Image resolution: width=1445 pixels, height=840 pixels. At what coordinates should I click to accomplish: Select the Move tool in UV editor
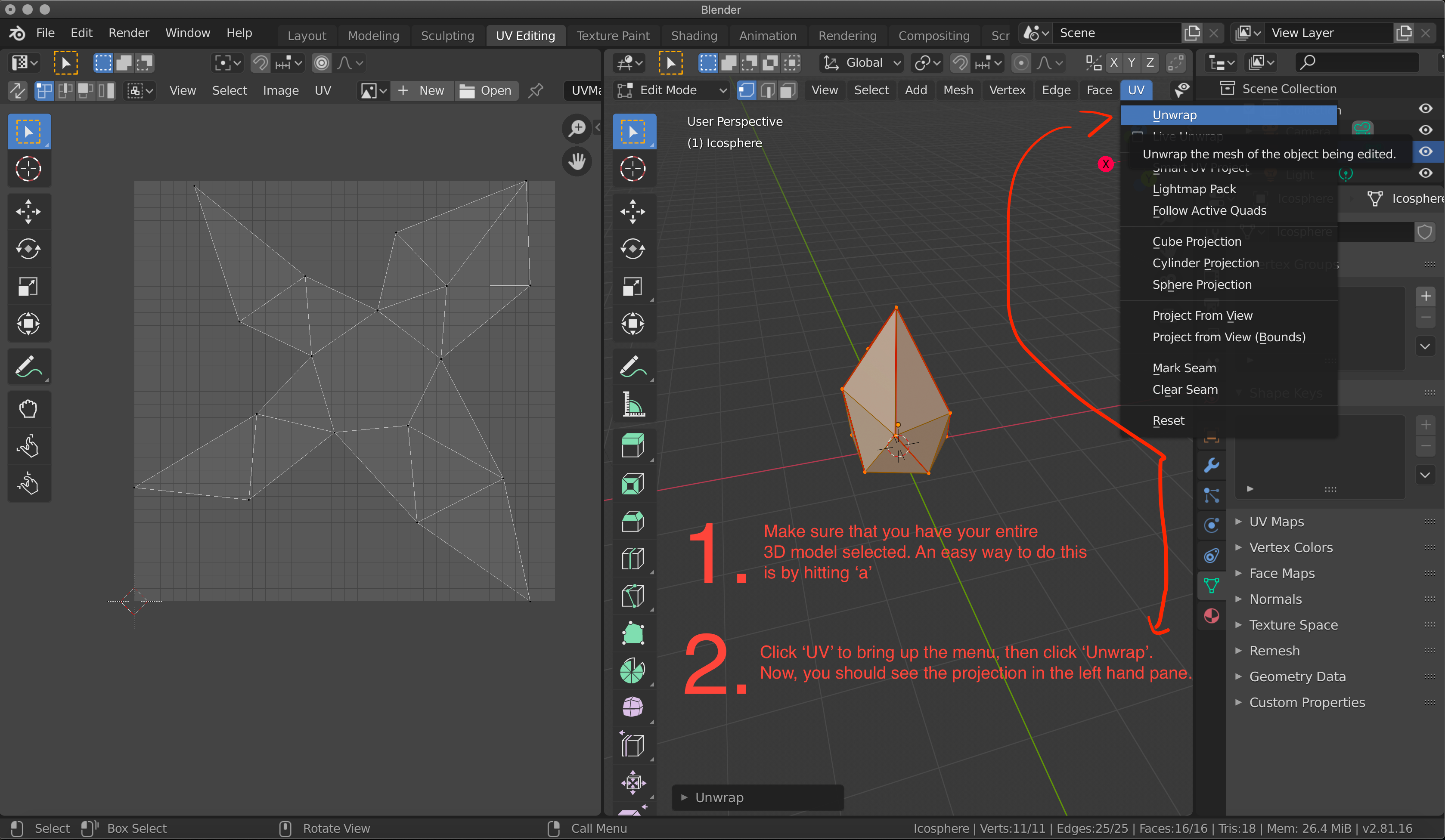tap(29, 212)
